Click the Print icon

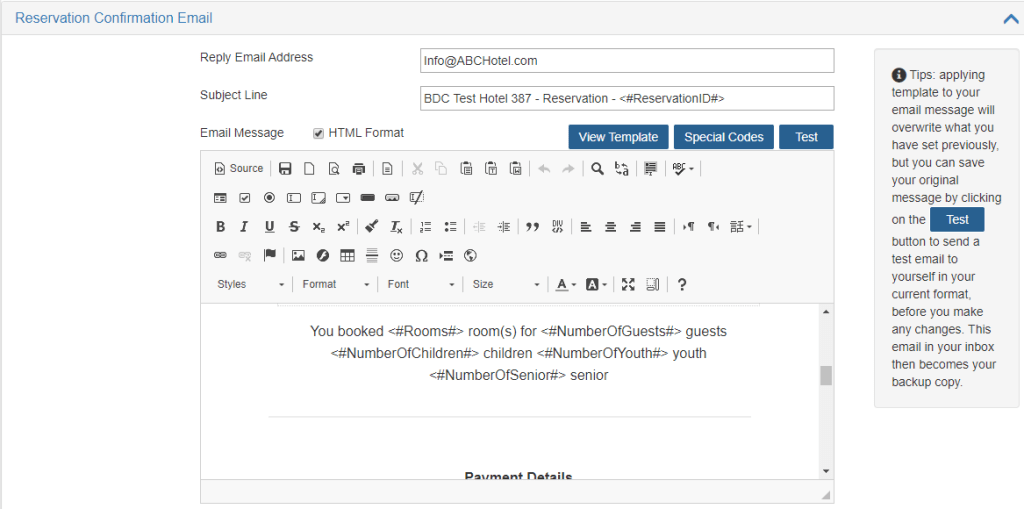click(x=358, y=169)
